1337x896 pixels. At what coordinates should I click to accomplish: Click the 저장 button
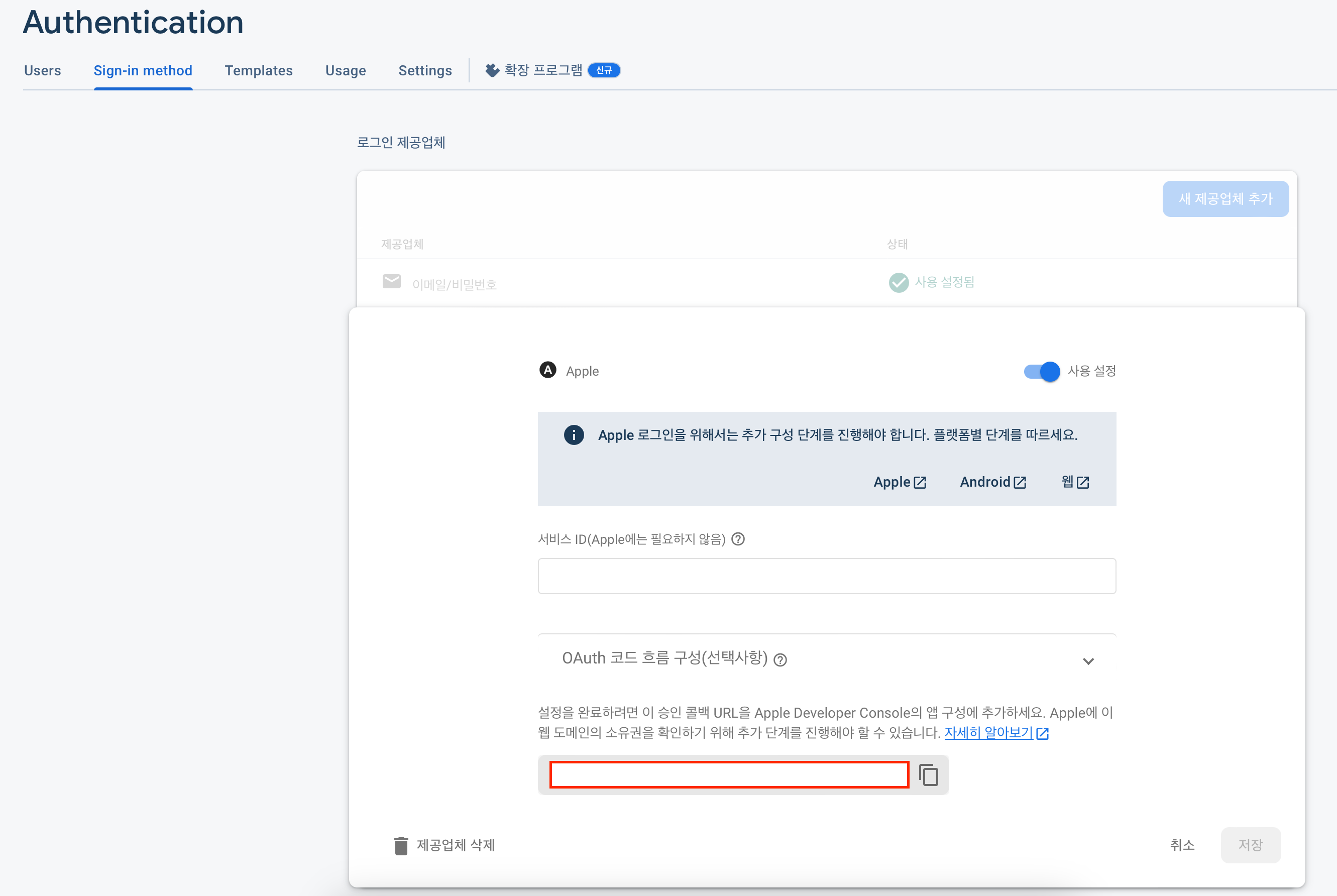(1250, 845)
